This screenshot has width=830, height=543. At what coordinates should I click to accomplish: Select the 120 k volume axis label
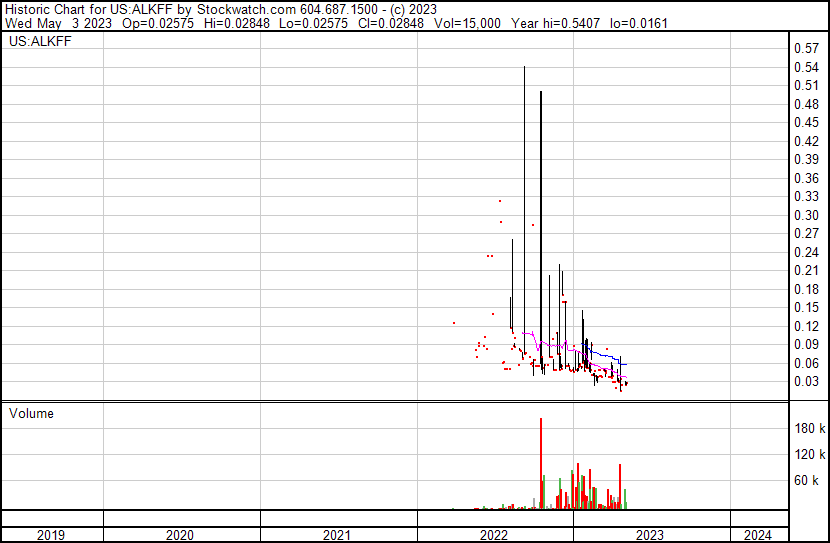[x=808, y=454]
